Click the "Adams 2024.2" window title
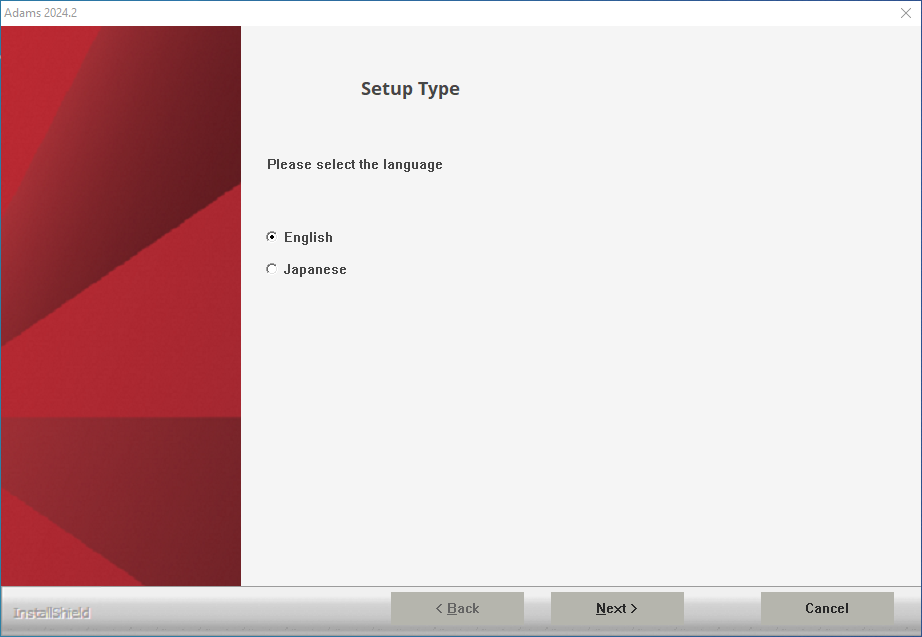This screenshot has width=922, height=637. click(x=41, y=13)
